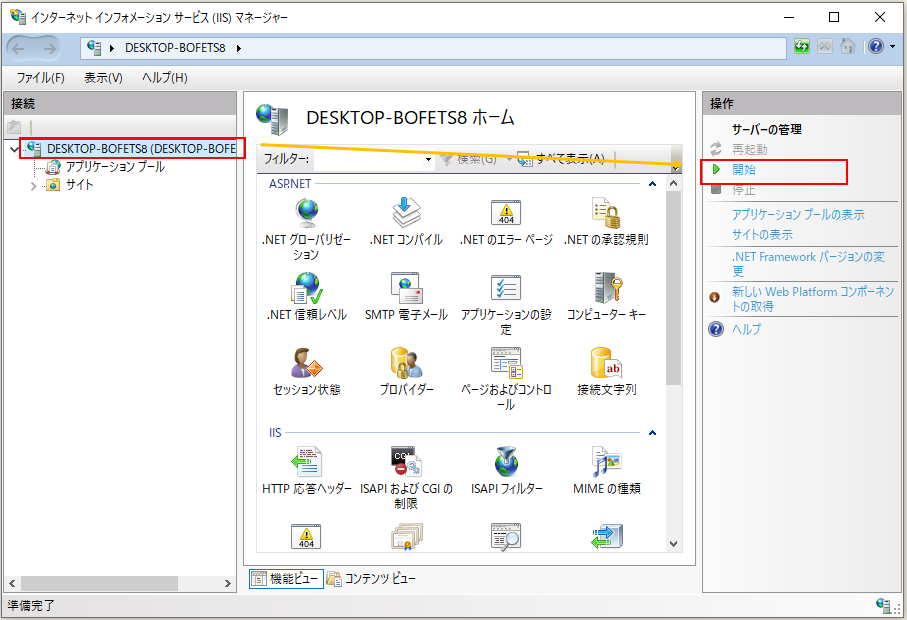Screen dimensions: 907x620
Task: Select アプリケーション プール tree item
Action: (115, 167)
